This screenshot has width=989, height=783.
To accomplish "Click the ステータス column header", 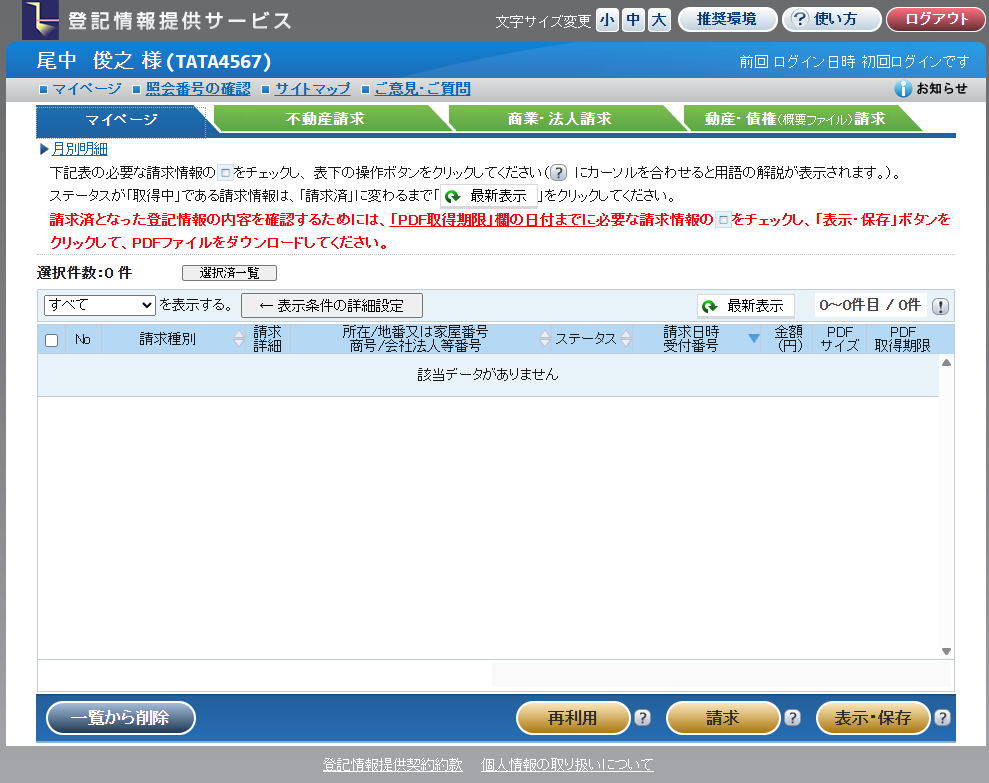I will [x=586, y=339].
